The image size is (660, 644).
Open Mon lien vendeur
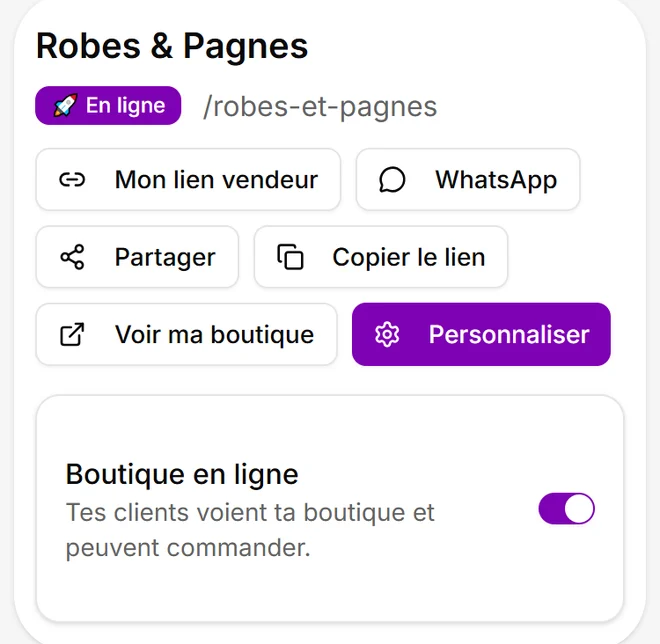tap(188, 180)
